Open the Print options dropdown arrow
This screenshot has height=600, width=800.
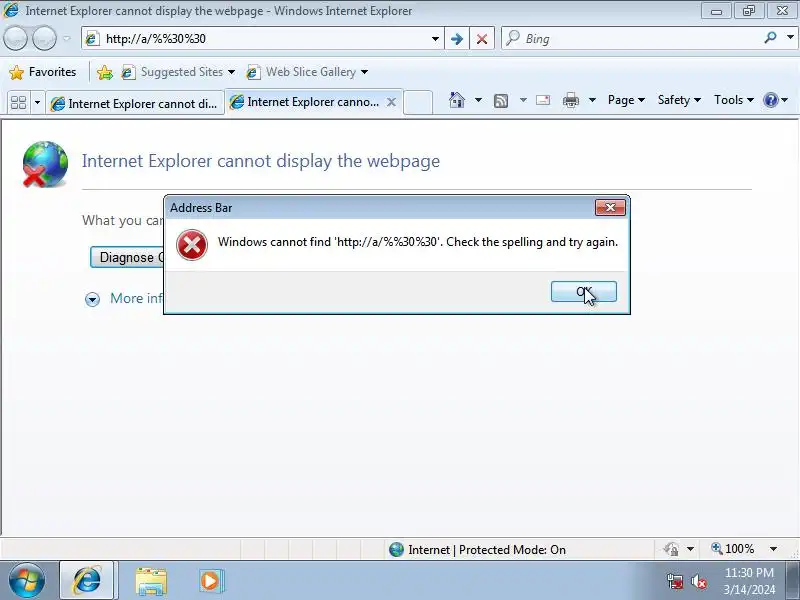point(592,100)
